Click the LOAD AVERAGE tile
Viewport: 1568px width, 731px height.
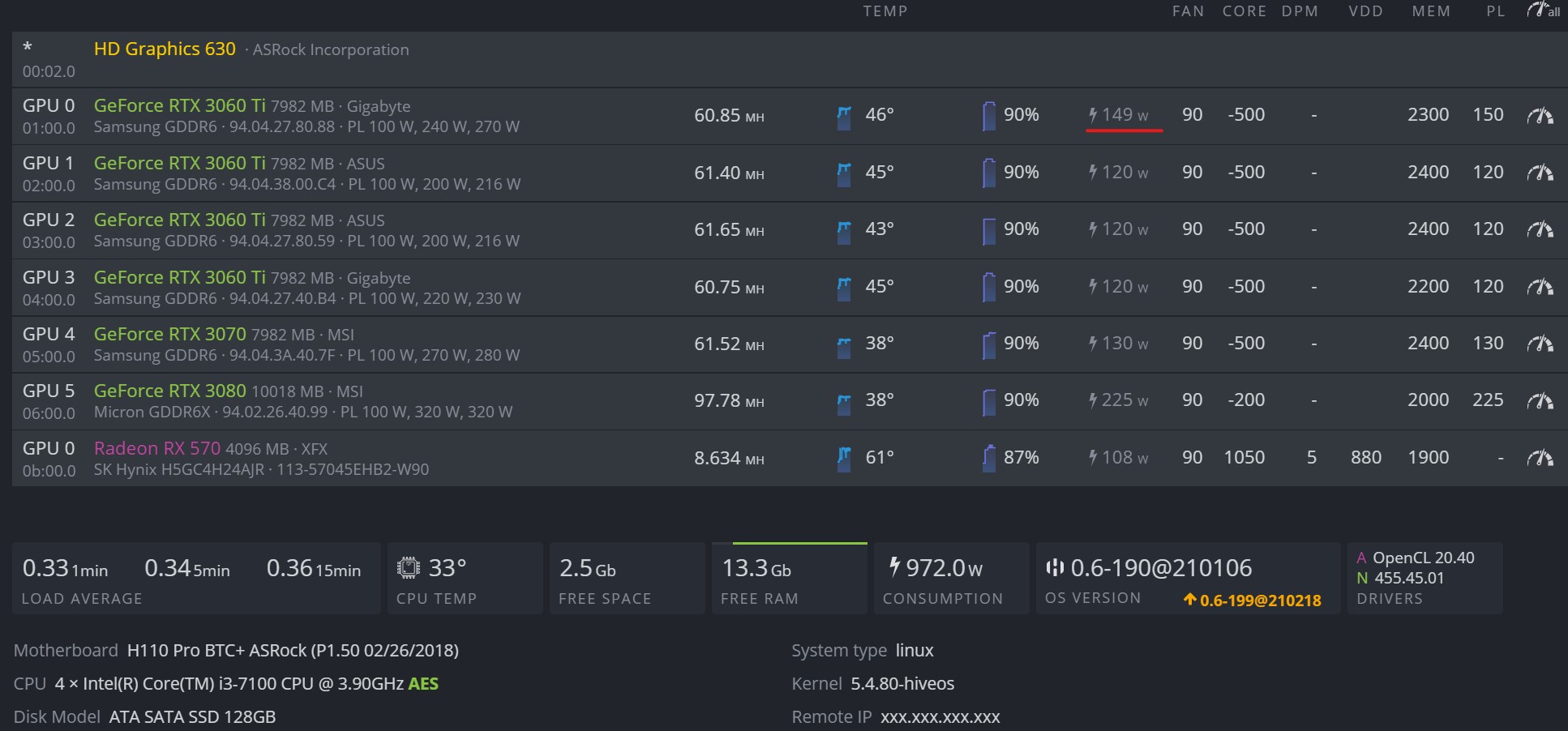pyautogui.click(x=196, y=578)
